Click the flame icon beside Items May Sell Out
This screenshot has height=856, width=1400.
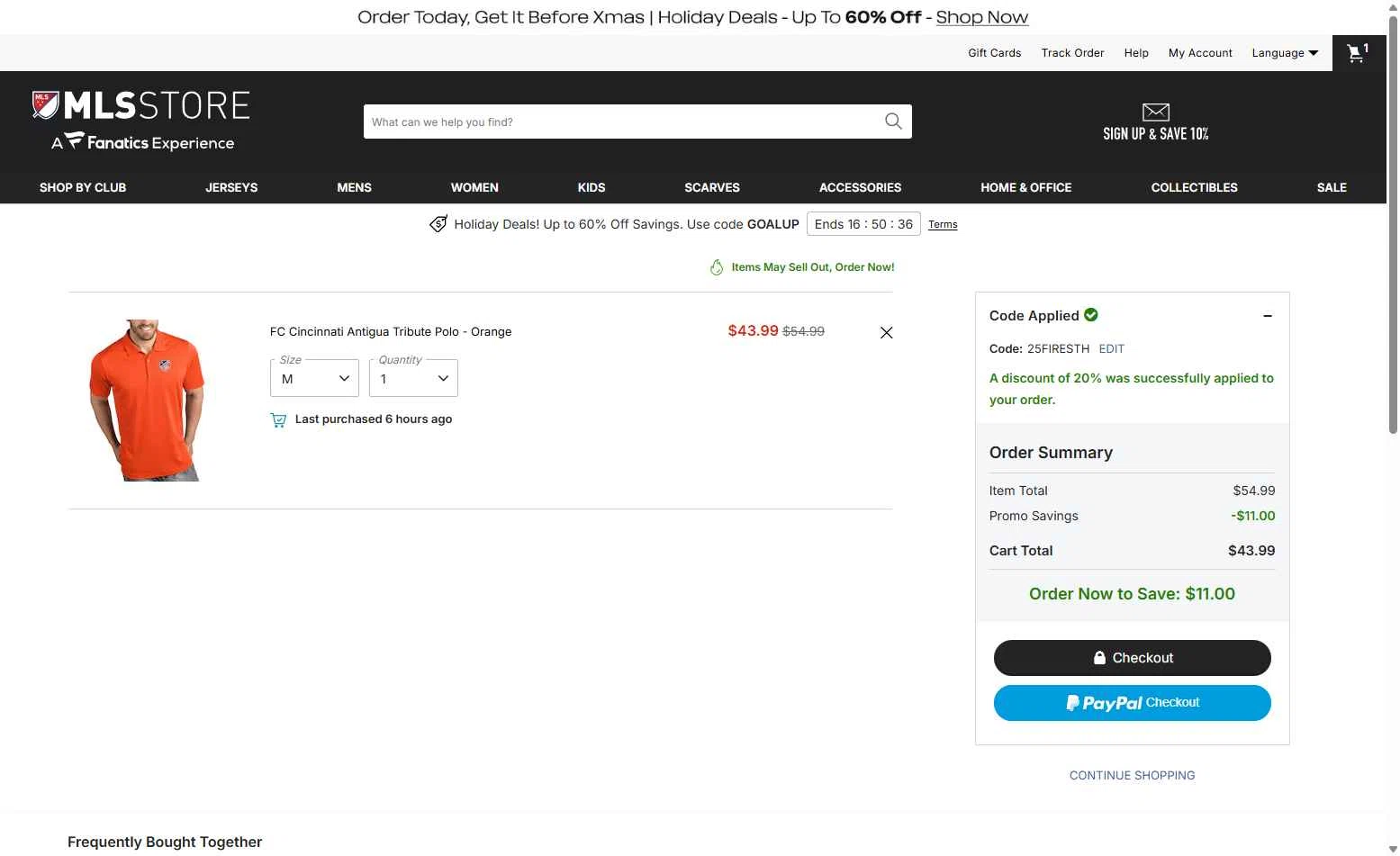(x=717, y=267)
